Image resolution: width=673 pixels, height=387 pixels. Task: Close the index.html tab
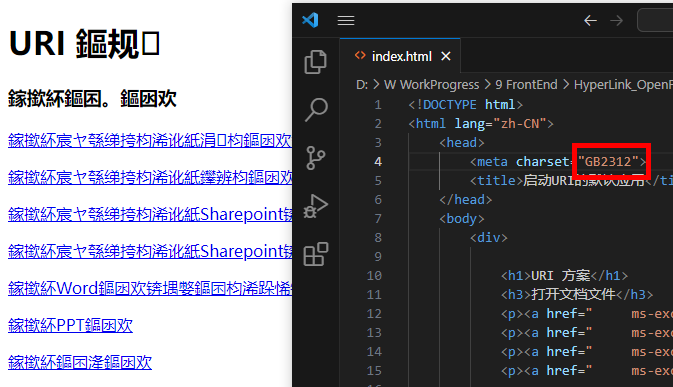446,56
